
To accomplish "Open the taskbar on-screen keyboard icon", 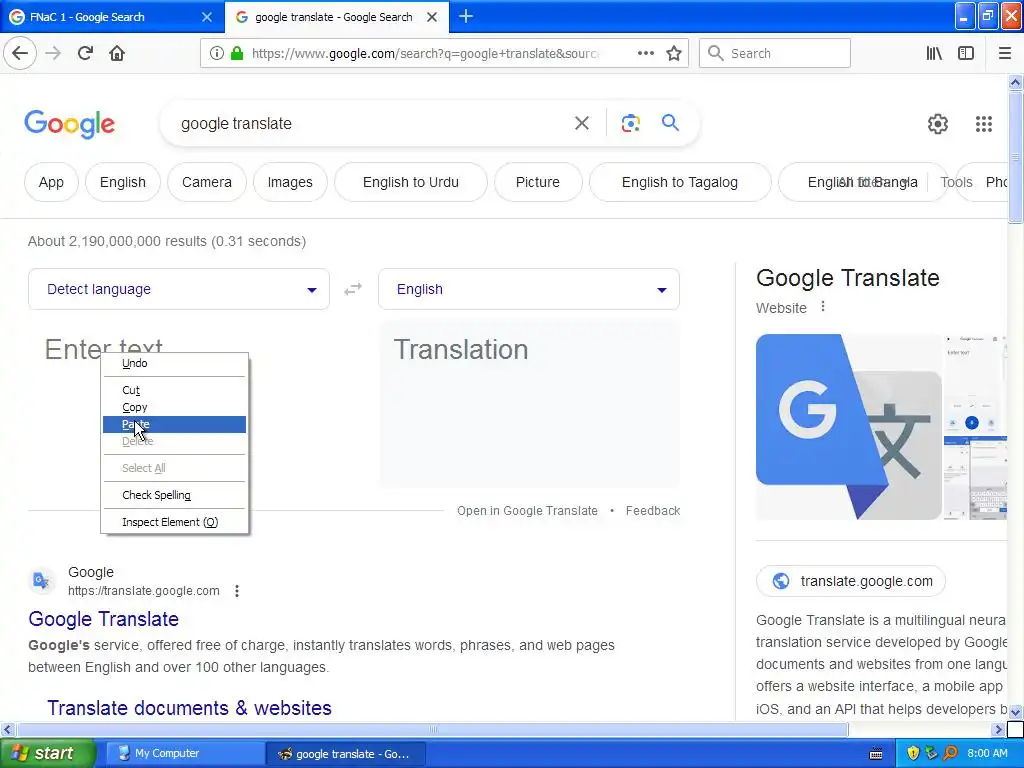I will [876, 754].
